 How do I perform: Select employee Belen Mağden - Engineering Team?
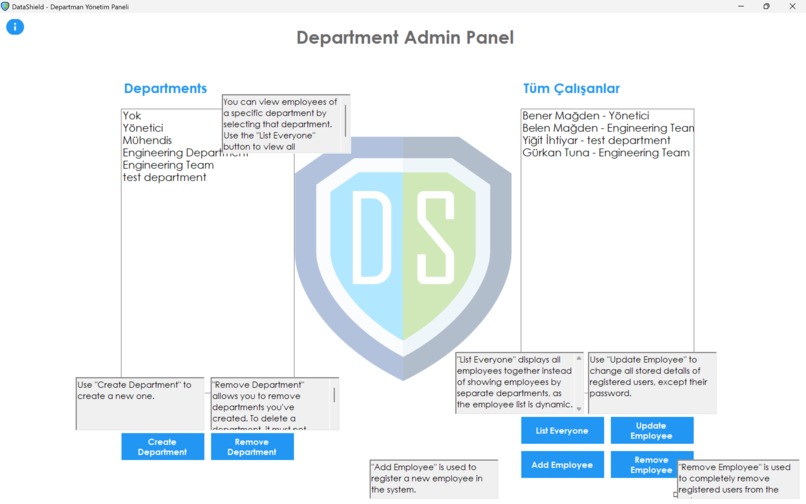click(x=608, y=128)
